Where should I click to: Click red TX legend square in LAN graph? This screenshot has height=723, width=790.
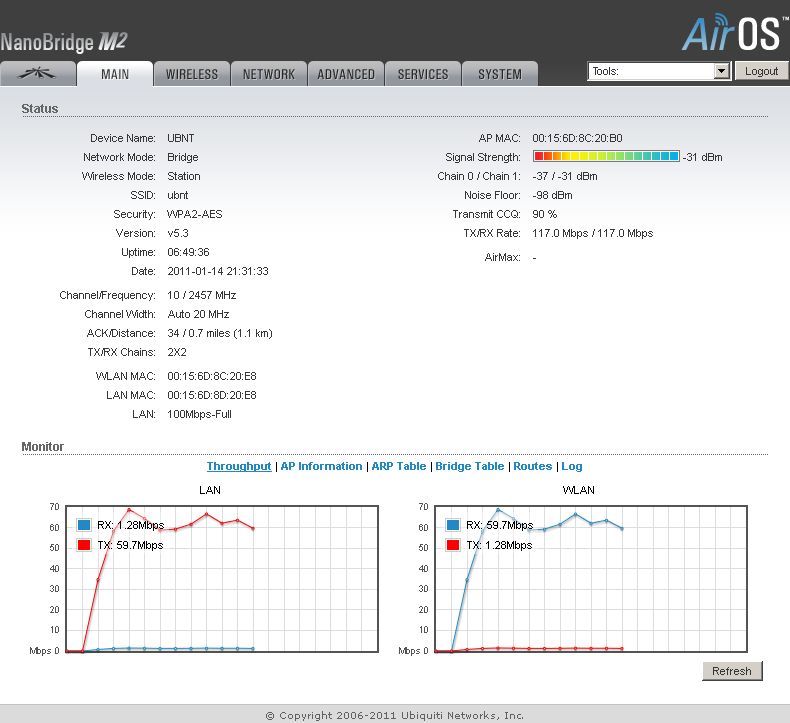click(x=84, y=545)
